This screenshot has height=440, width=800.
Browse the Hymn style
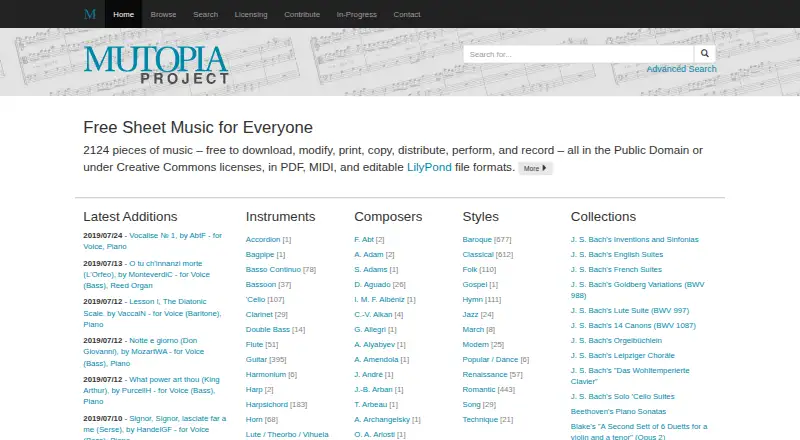(472, 300)
